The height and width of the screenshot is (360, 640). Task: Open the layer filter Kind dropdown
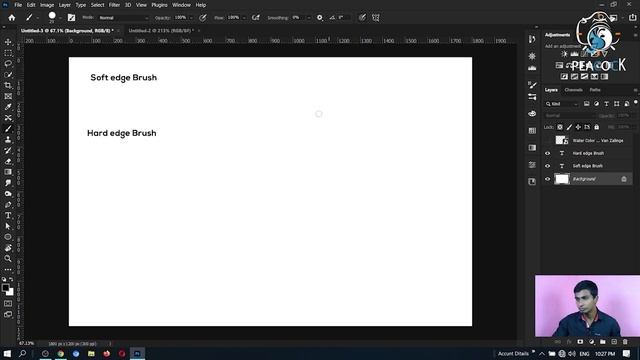click(562, 104)
